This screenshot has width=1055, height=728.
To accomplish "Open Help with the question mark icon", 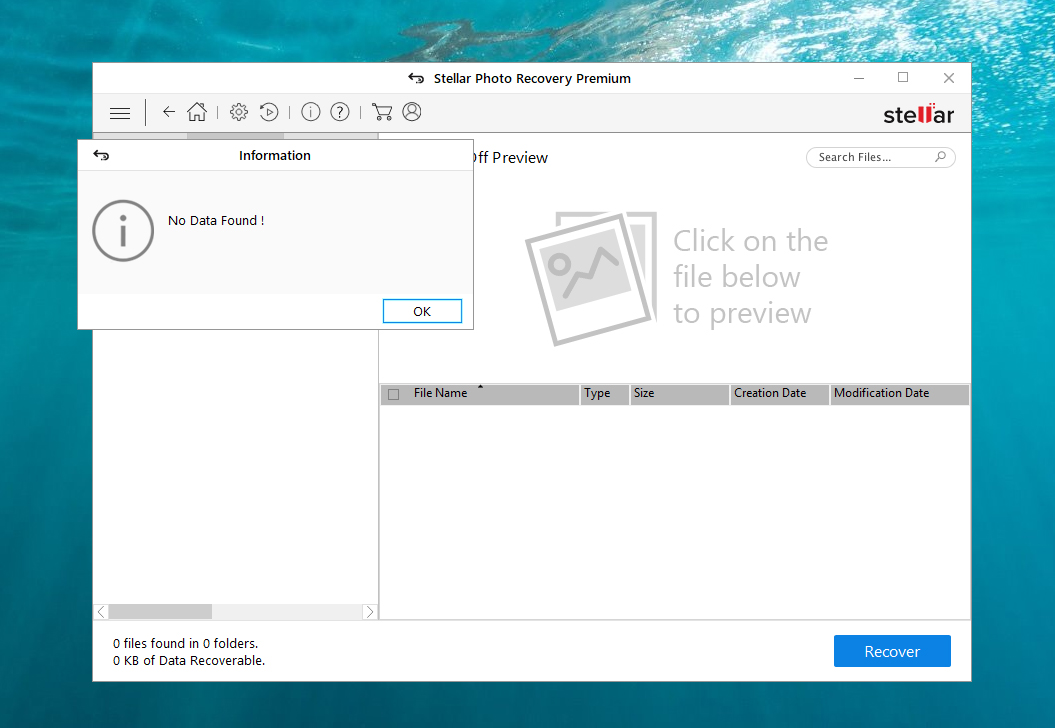I will 340,112.
